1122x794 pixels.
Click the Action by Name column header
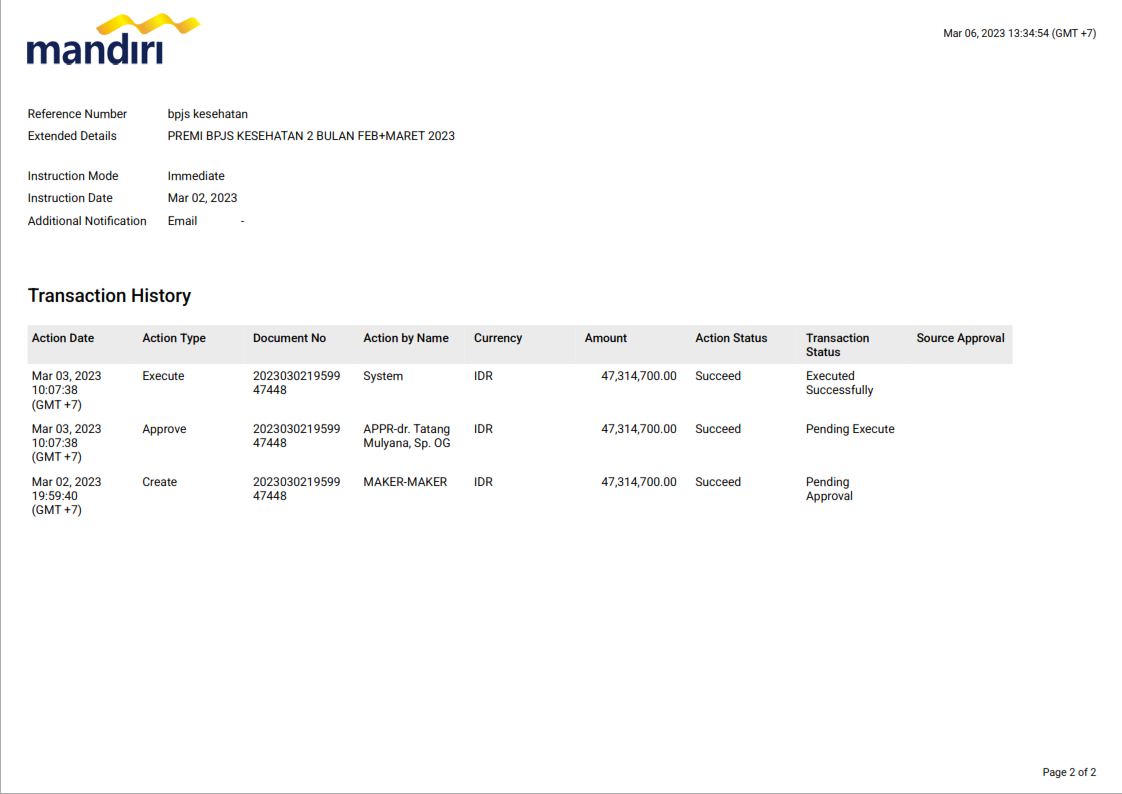pyautogui.click(x=406, y=338)
